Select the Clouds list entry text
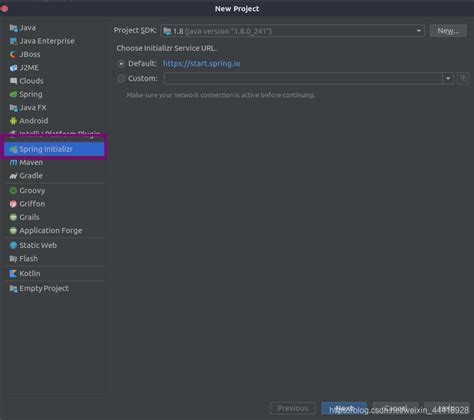This screenshot has width=474, height=420. tap(31, 81)
